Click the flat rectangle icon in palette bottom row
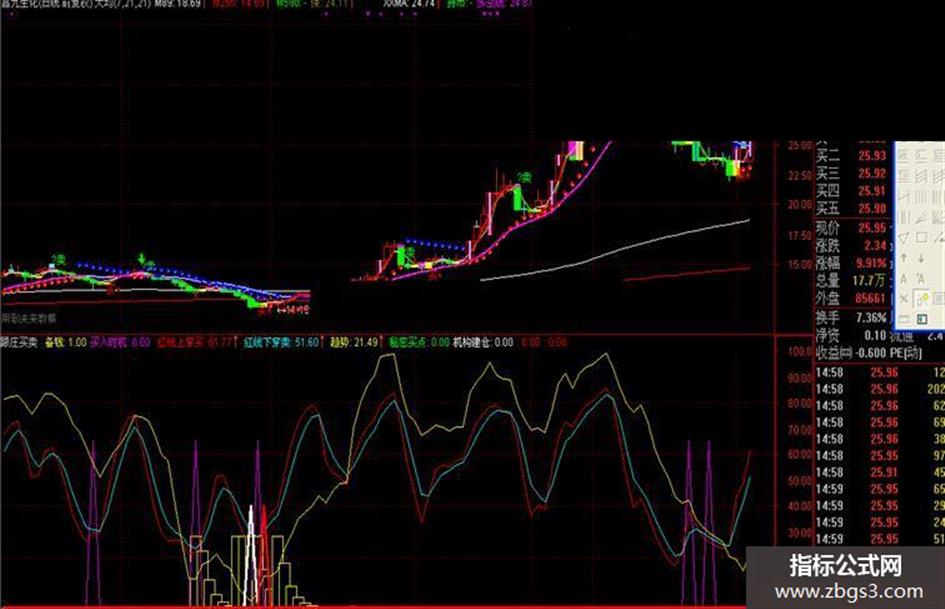The image size is (945, 609). [903, 319]
